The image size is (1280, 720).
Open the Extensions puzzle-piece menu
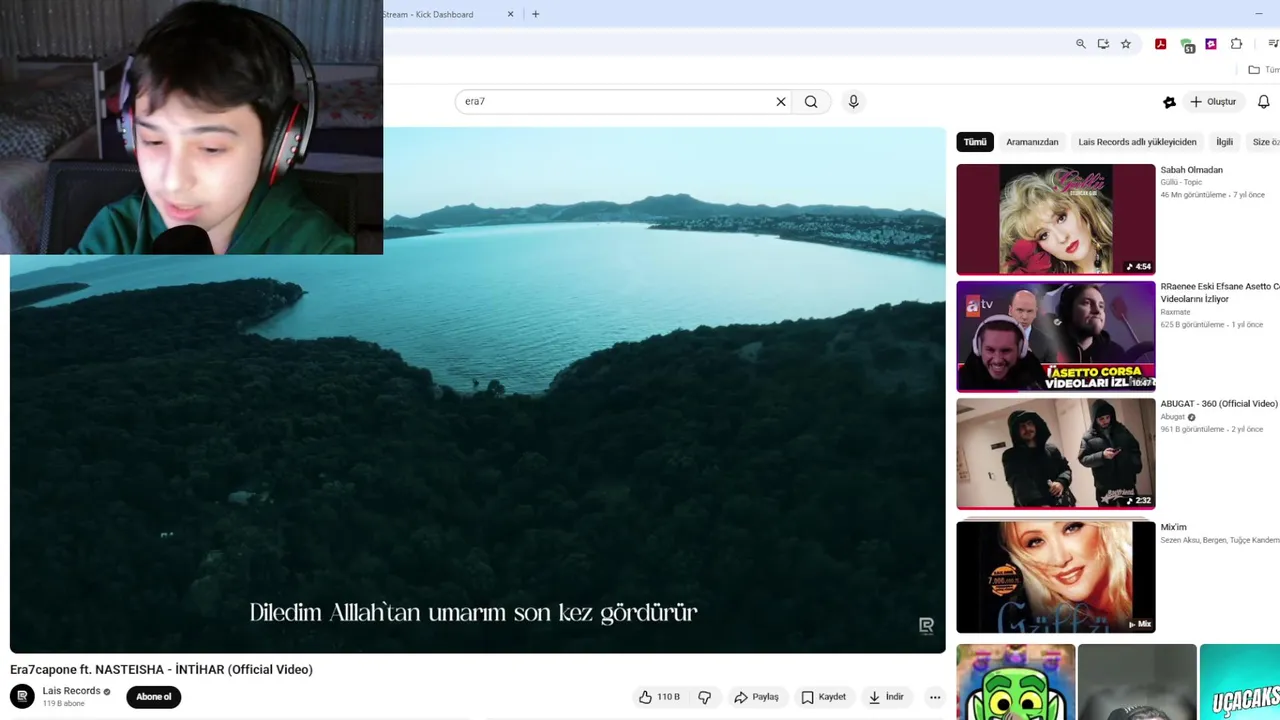pyautogui.click(x=1236, y=44)
